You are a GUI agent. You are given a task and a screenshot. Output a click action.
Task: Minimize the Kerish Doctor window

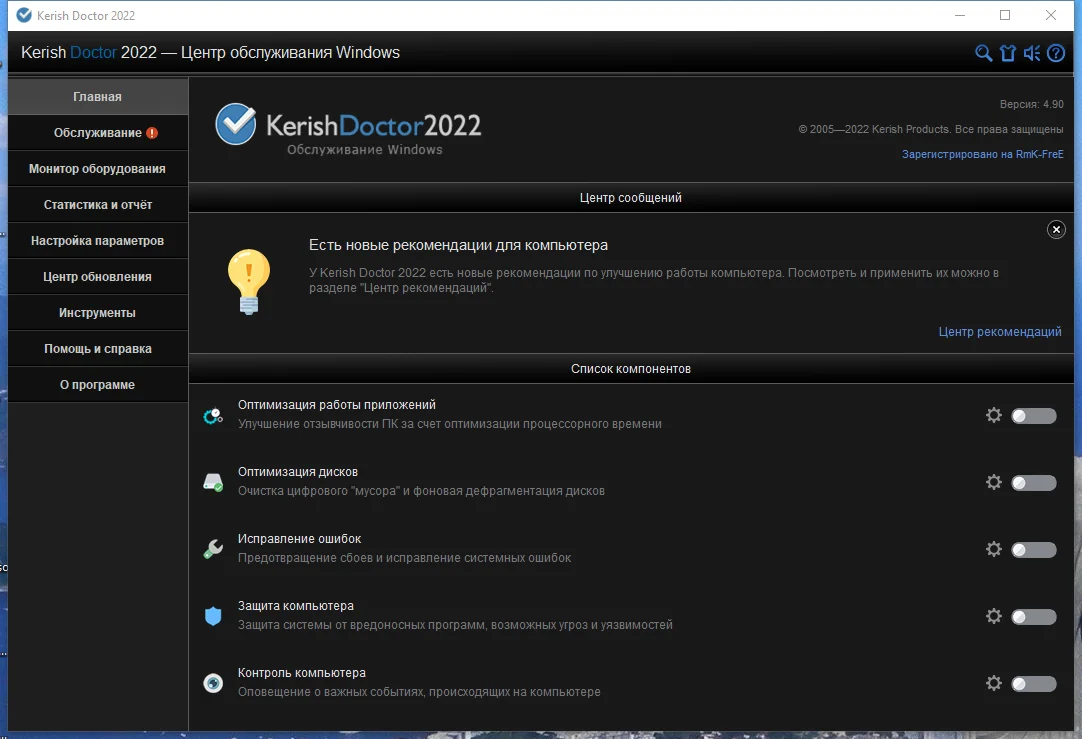tap(960, 15)
